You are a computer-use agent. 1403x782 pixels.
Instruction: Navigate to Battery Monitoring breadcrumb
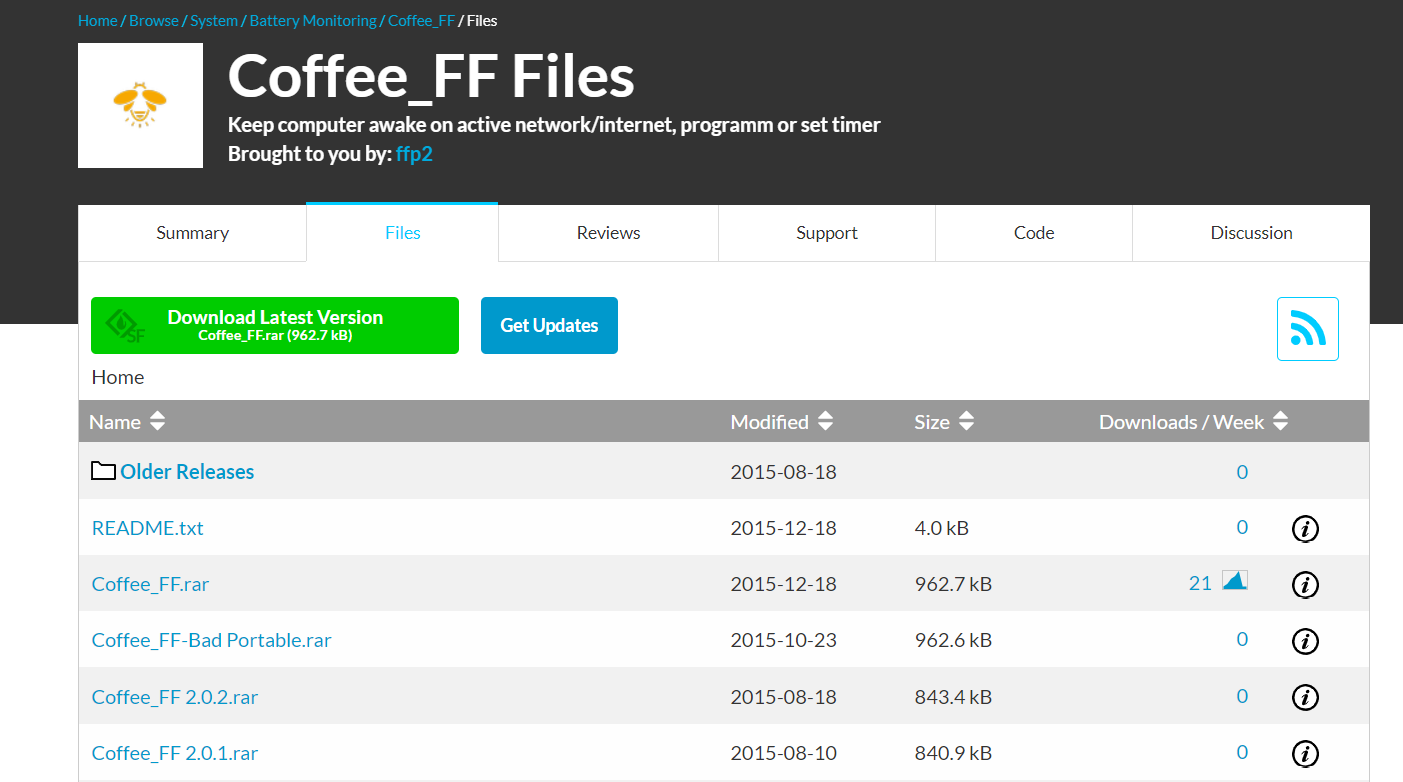click(313, 20)
